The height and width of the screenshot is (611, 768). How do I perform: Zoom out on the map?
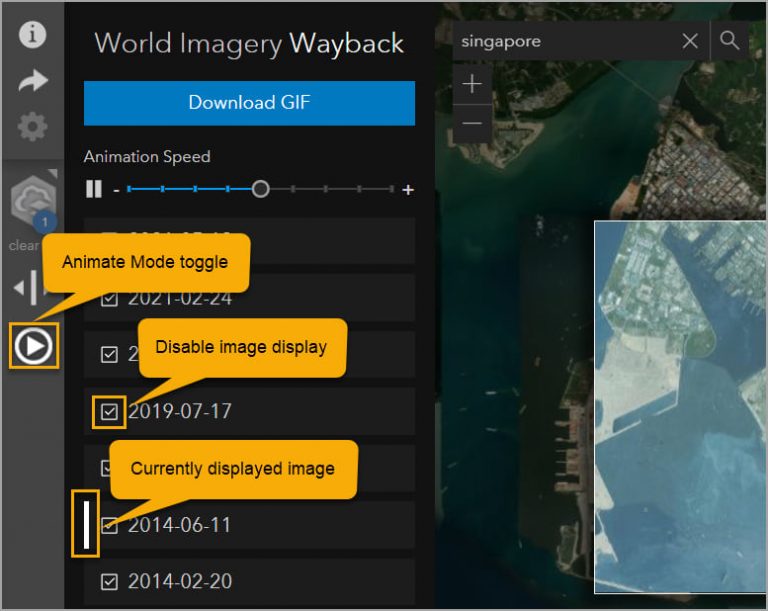[472, 123]
